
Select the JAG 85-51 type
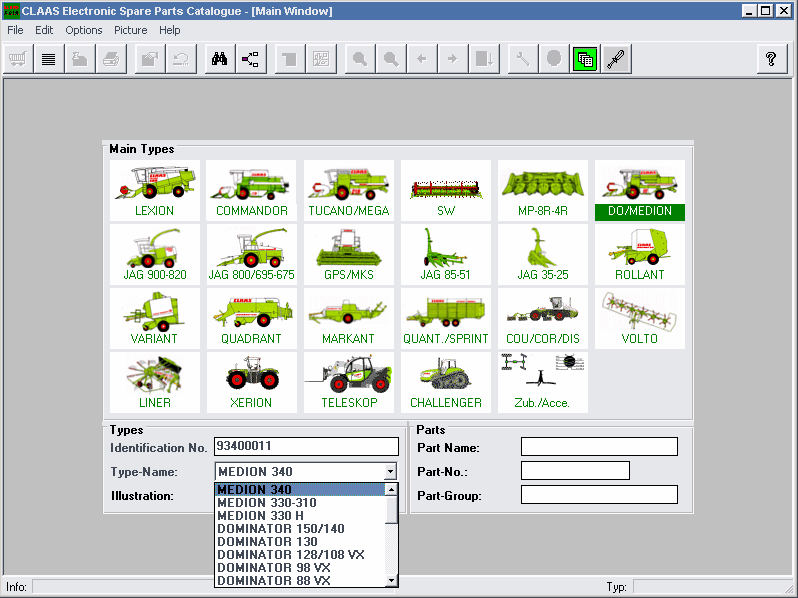pos(446,254)
